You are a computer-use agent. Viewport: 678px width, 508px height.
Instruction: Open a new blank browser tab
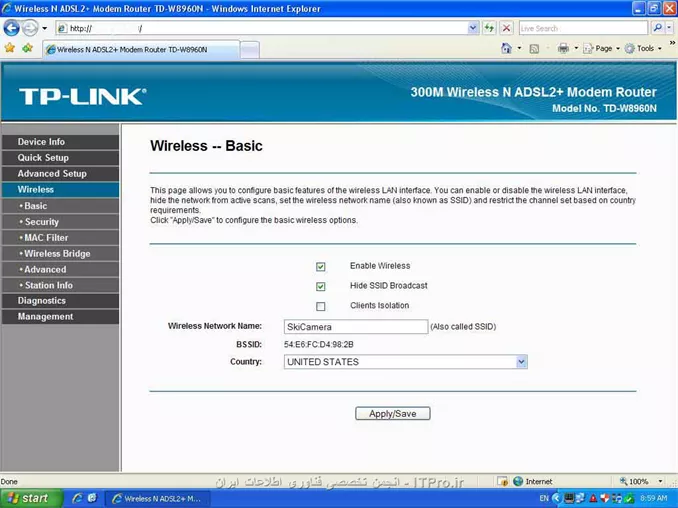point(249,50)
